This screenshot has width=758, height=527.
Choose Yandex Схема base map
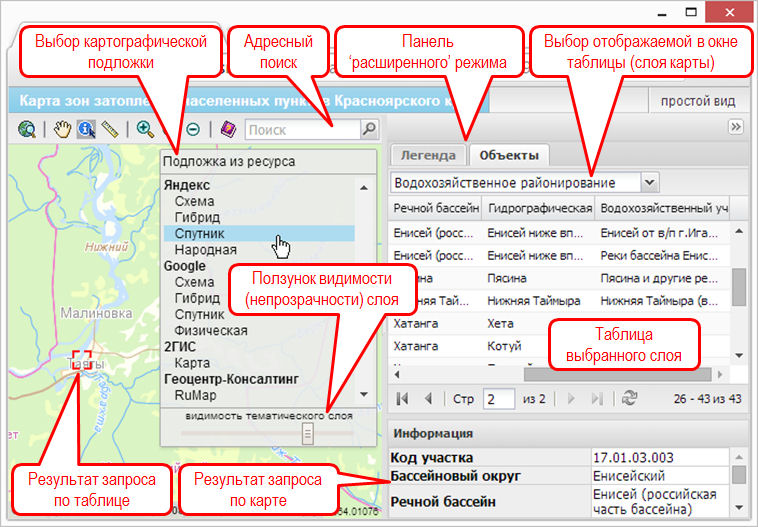coord(194,201)
